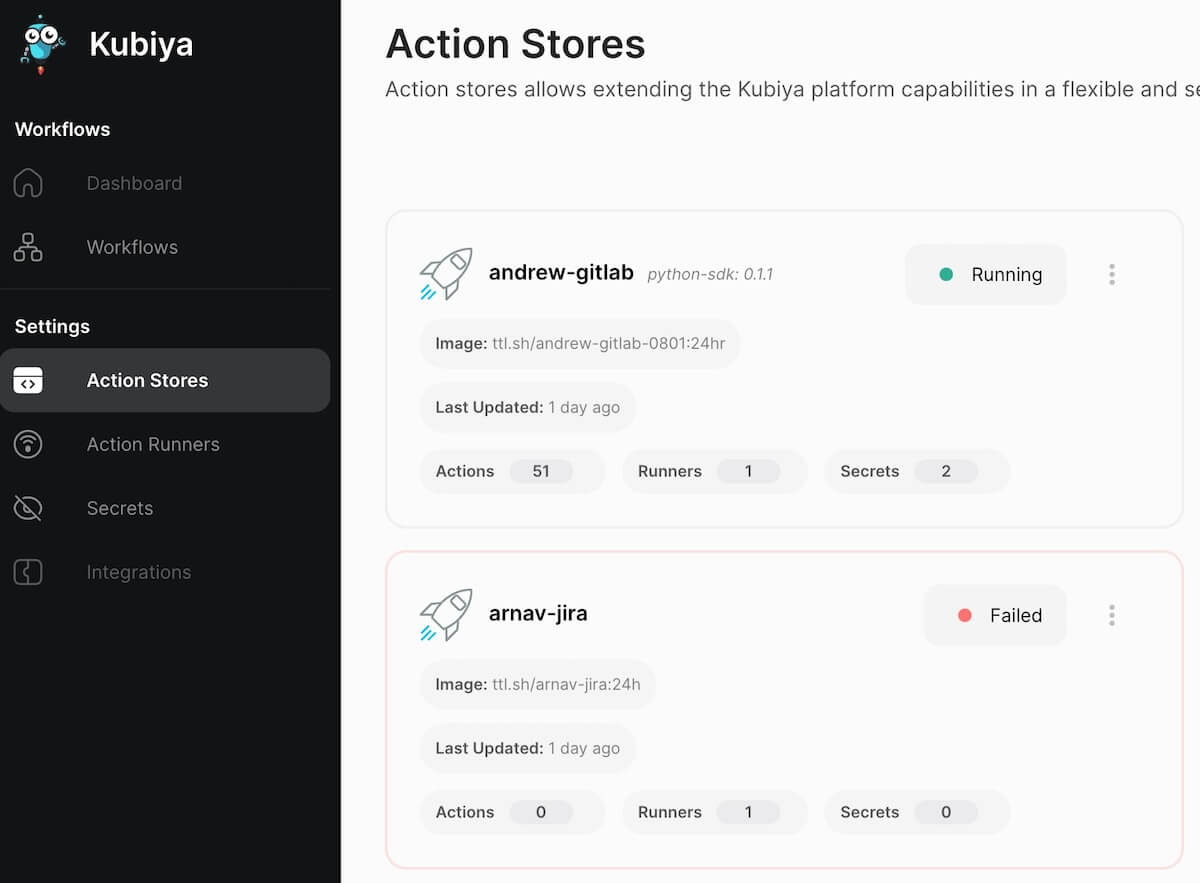Click the Action Stores code icon
1200x883 pixels.
tap(28, 380)
